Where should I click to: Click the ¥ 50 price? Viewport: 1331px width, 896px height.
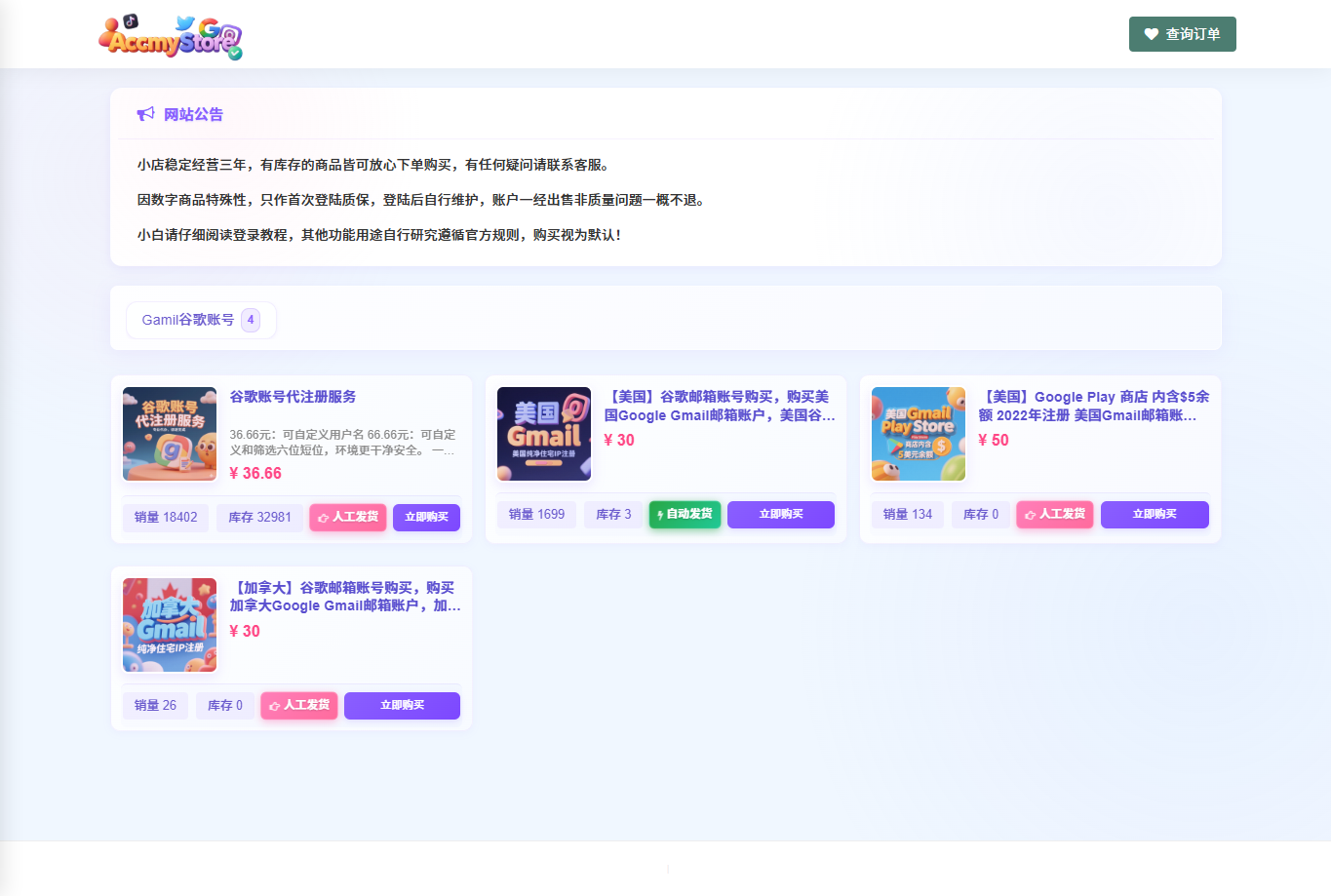[994, 440]
